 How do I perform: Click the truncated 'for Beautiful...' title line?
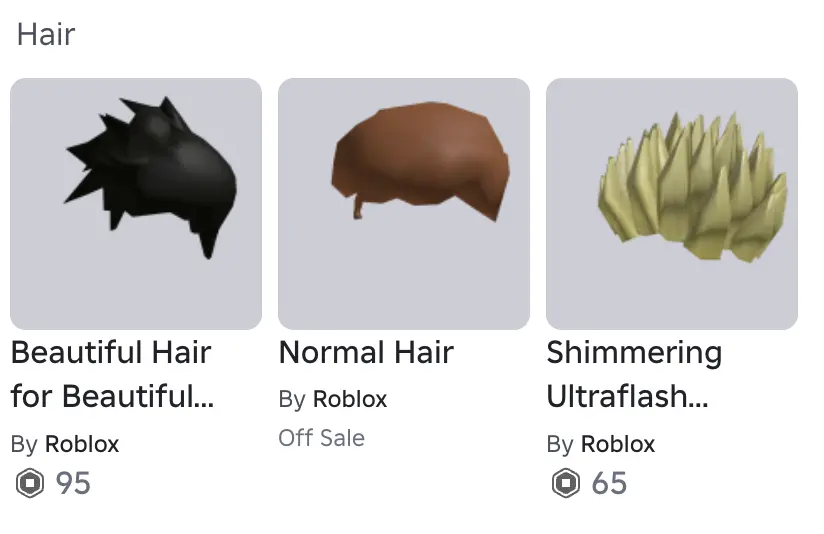(x=112, y=396)
